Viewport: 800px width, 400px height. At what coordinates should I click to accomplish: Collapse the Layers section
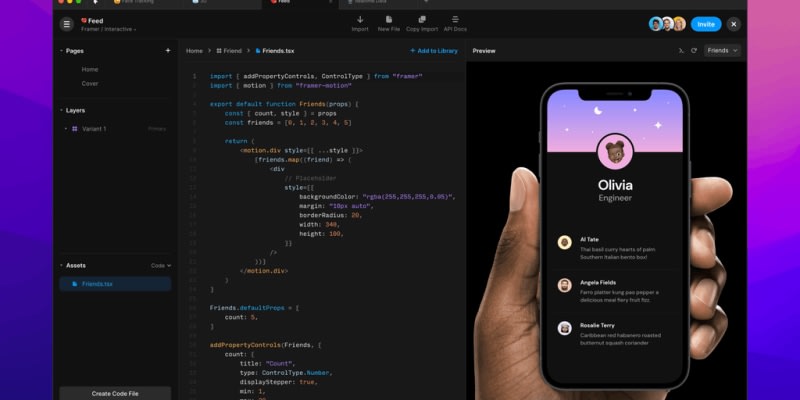(x=62, y=110)
